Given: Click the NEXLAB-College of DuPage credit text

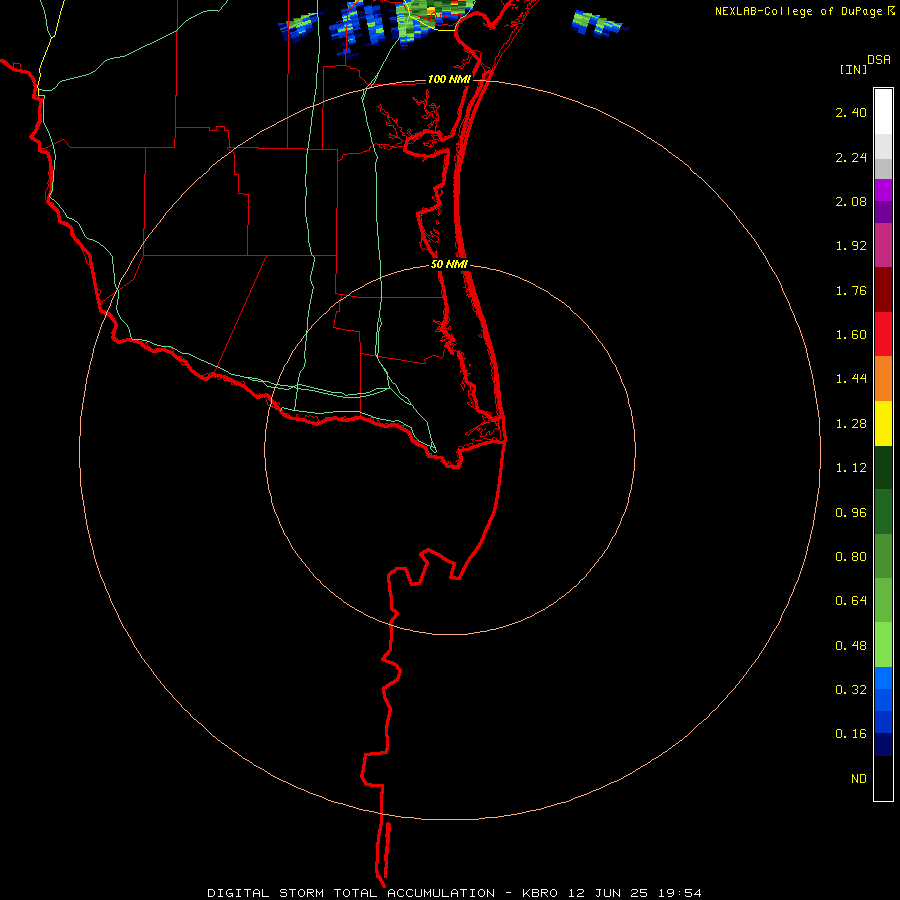Looking at the screenshot, I should 798,11.
